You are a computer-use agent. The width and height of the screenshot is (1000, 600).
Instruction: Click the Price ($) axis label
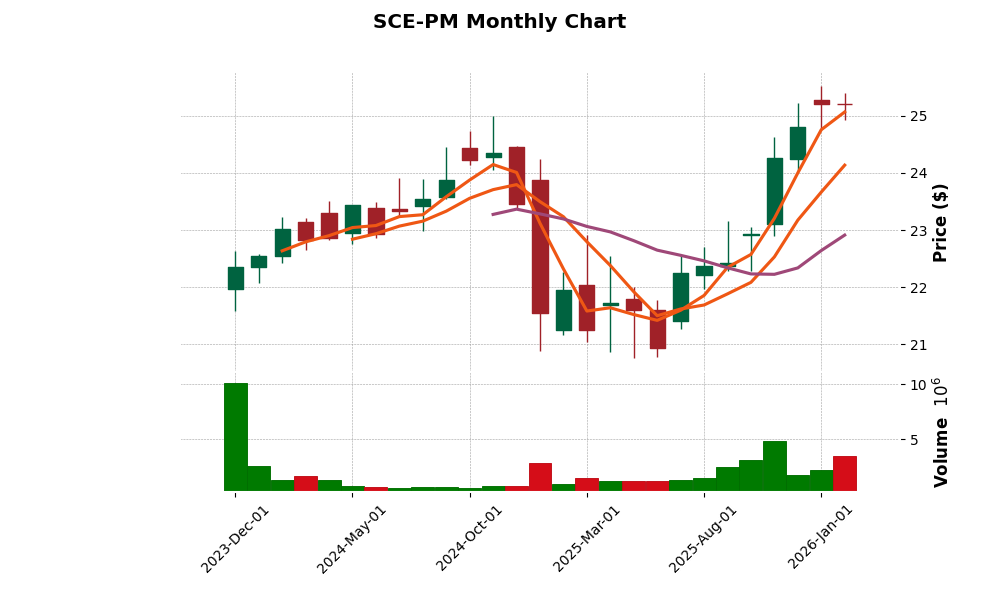940,222
